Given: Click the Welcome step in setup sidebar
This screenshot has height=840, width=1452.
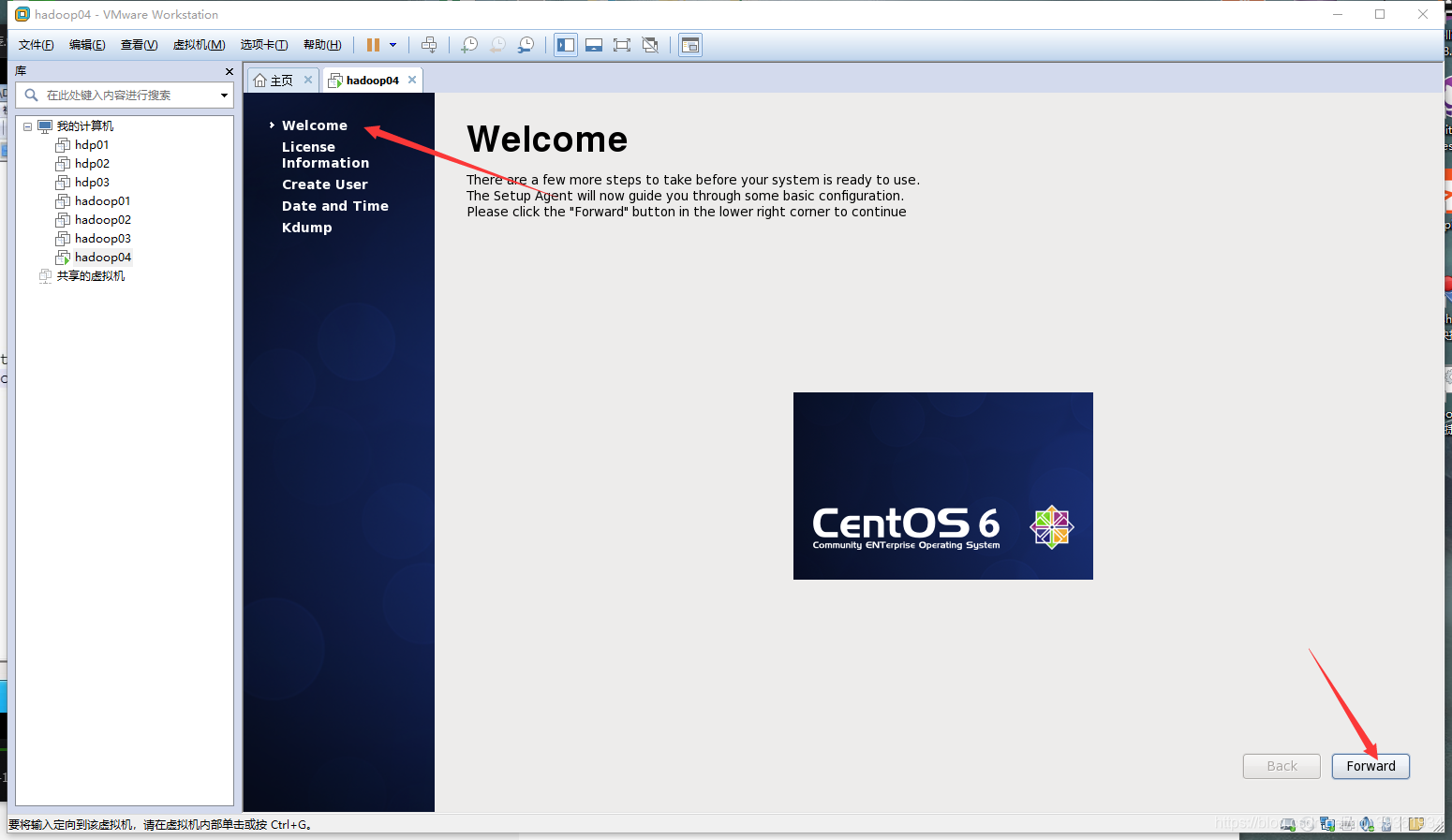Looking at the screenshot, I should coord(315,125).
